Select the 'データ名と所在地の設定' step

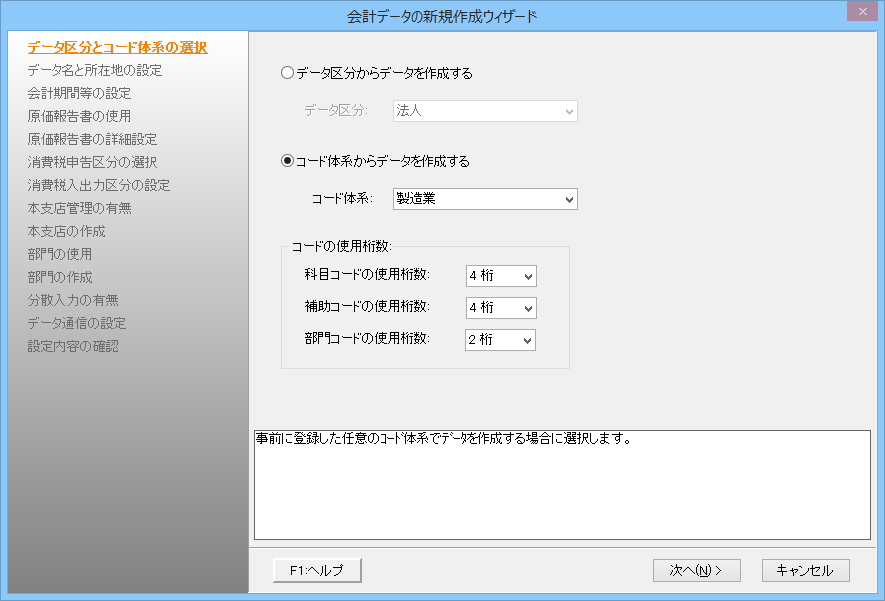coord(94,70)
